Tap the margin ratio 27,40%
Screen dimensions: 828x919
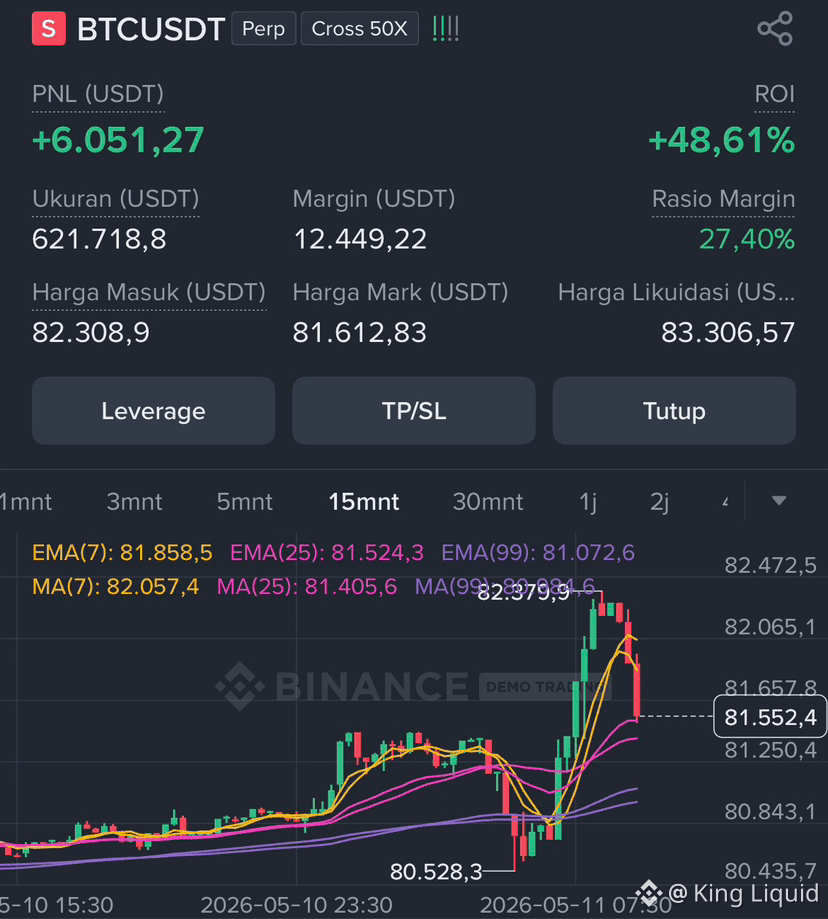747,239
